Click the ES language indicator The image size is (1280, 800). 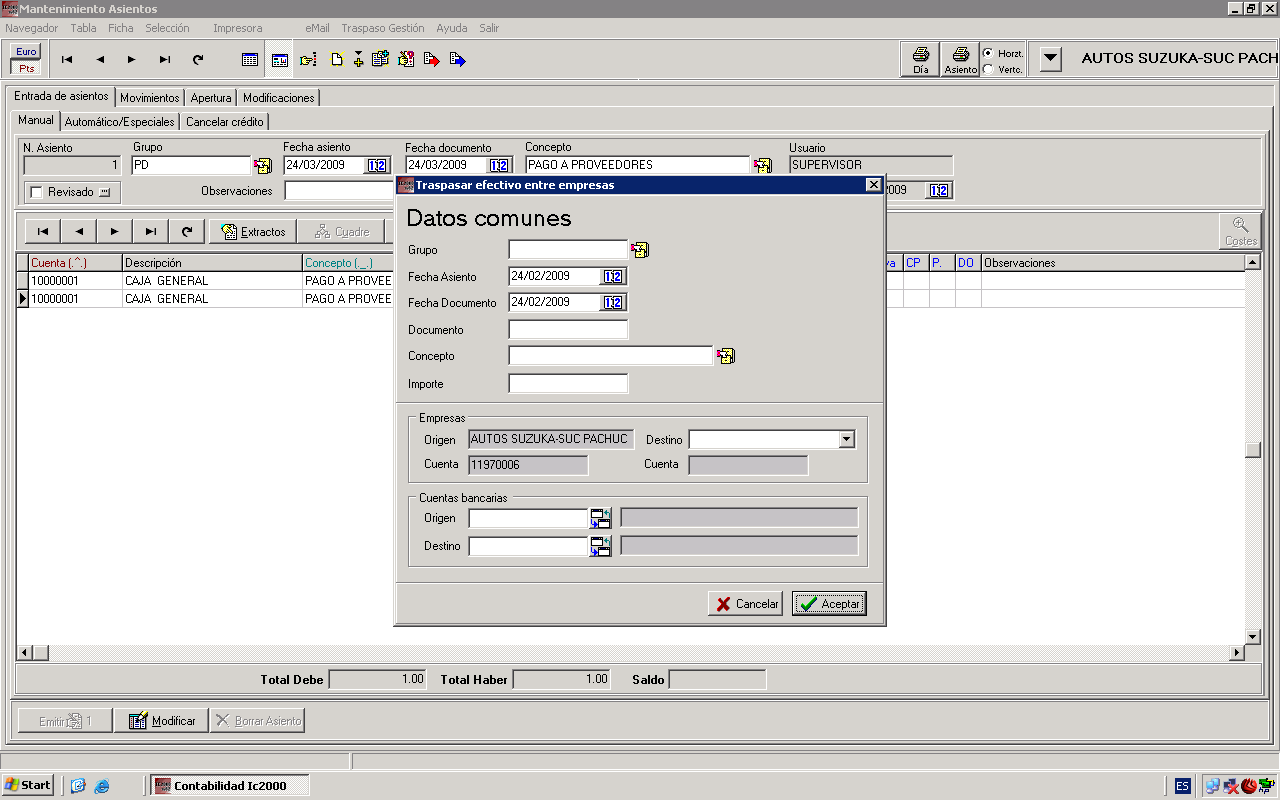click(x=1183, y=786)
